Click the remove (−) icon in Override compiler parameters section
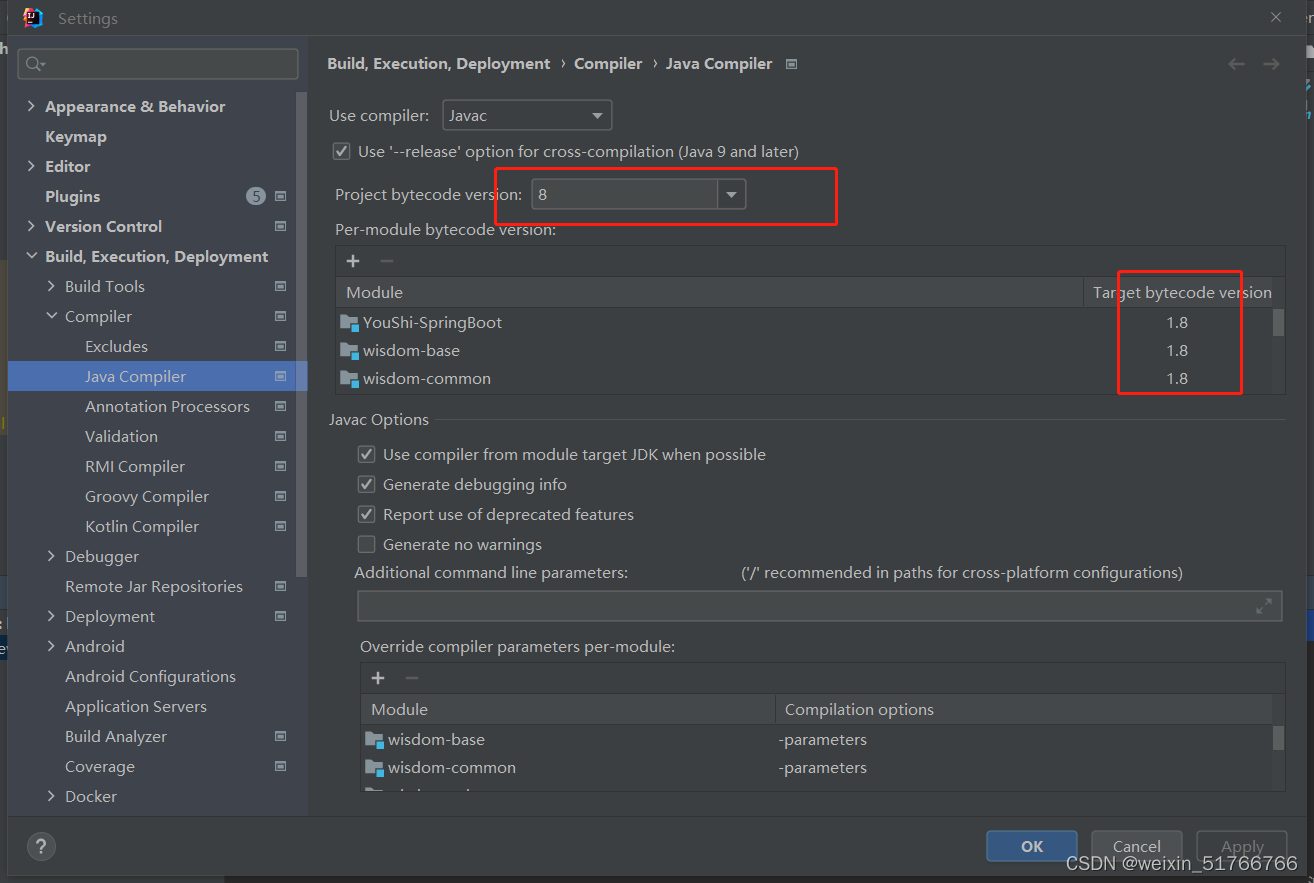This screenshot has height=883, width=1314. [410, 678]
